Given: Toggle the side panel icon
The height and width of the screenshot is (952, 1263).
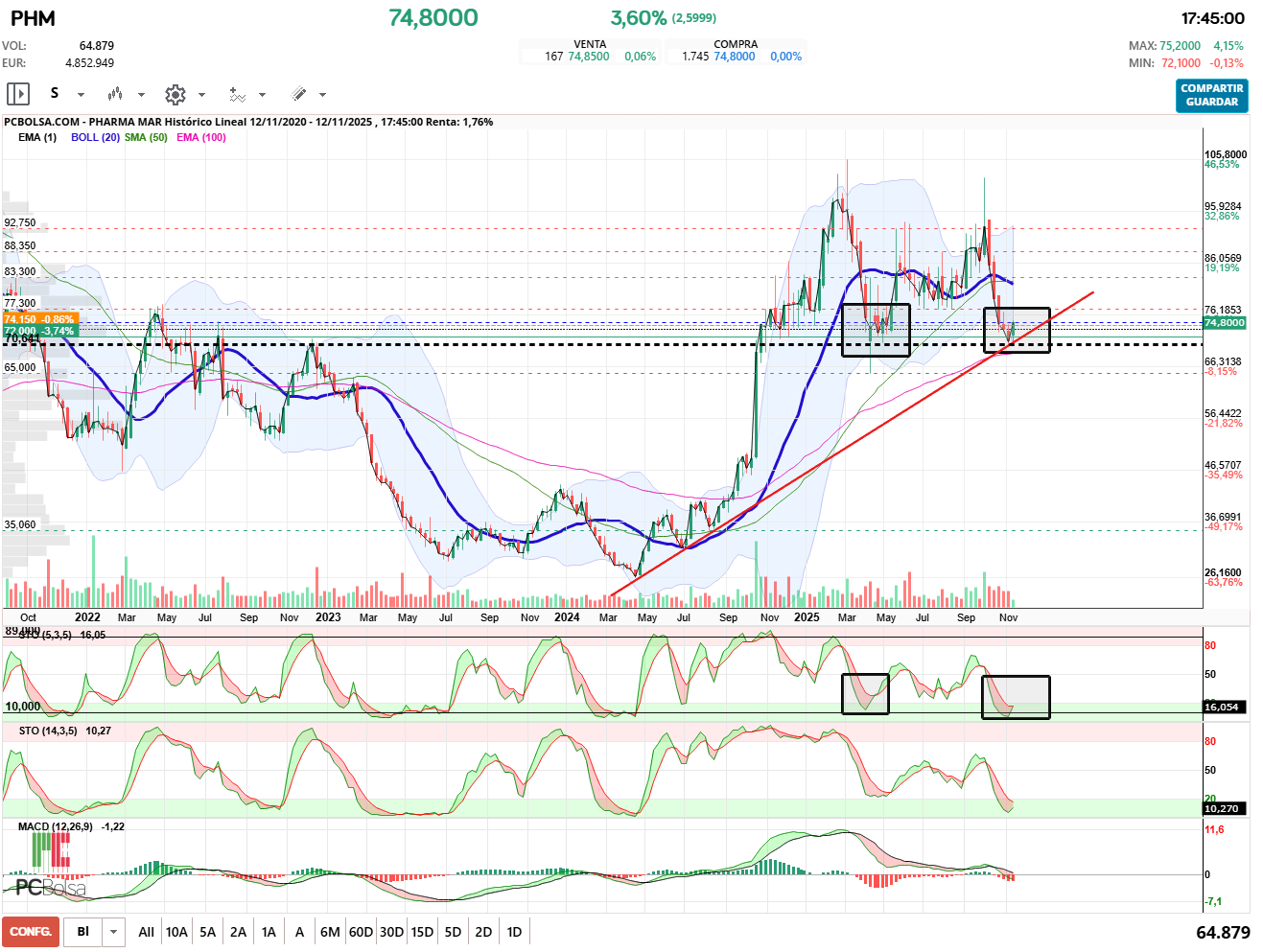Looking at the screenshot, I should [x=18, y=94].
